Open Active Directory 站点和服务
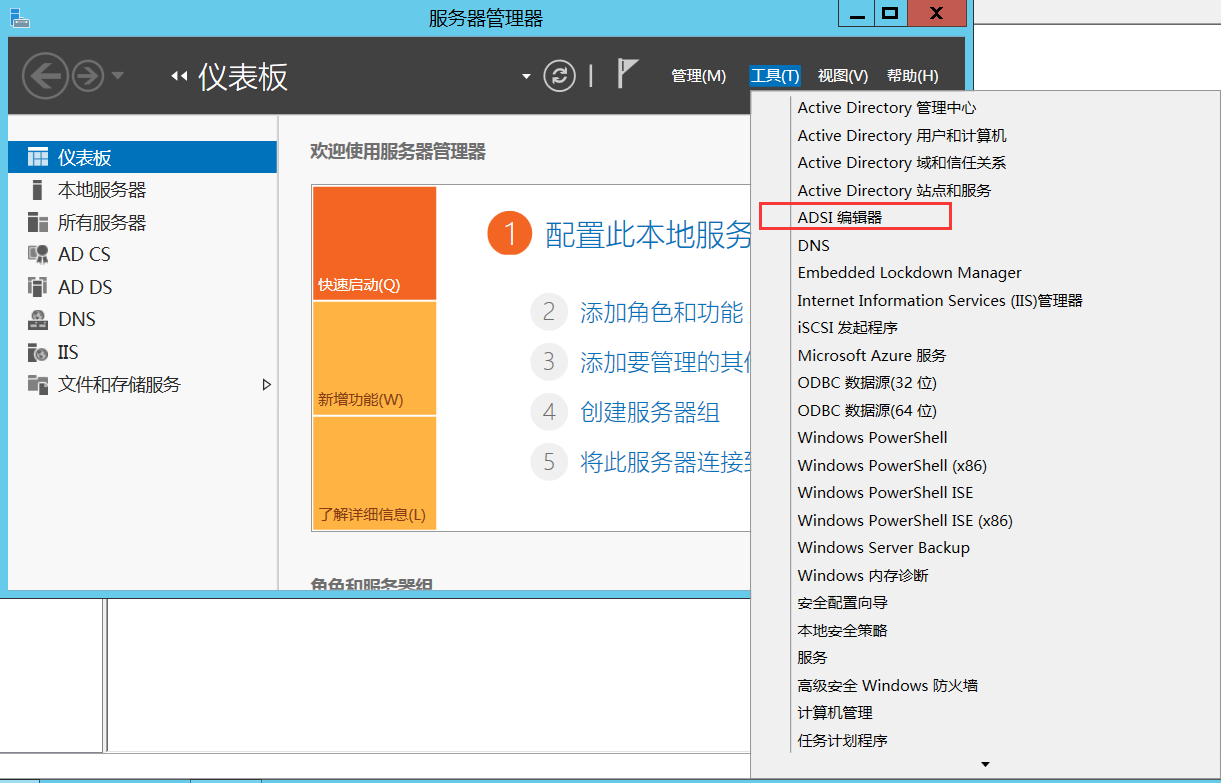 (x=894, y=190)
